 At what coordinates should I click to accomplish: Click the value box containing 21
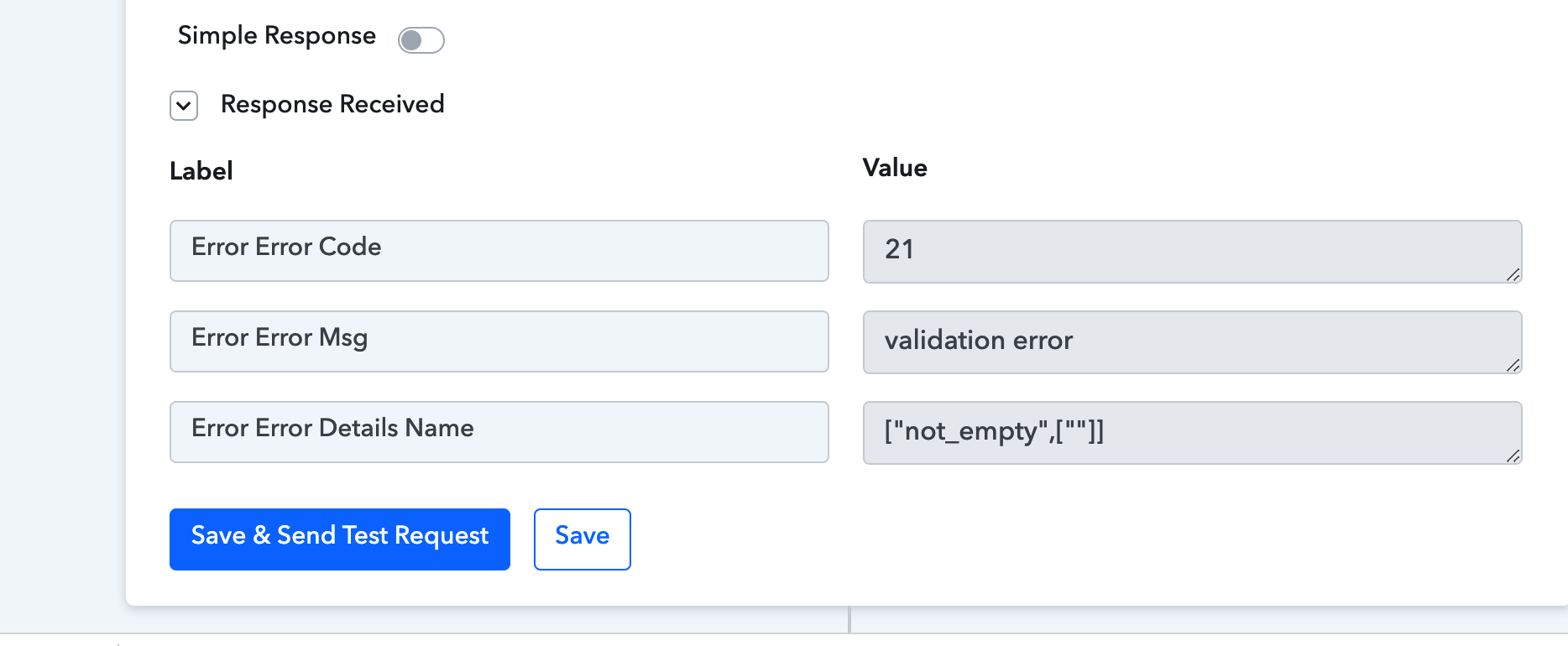(x=1191, y=251)
